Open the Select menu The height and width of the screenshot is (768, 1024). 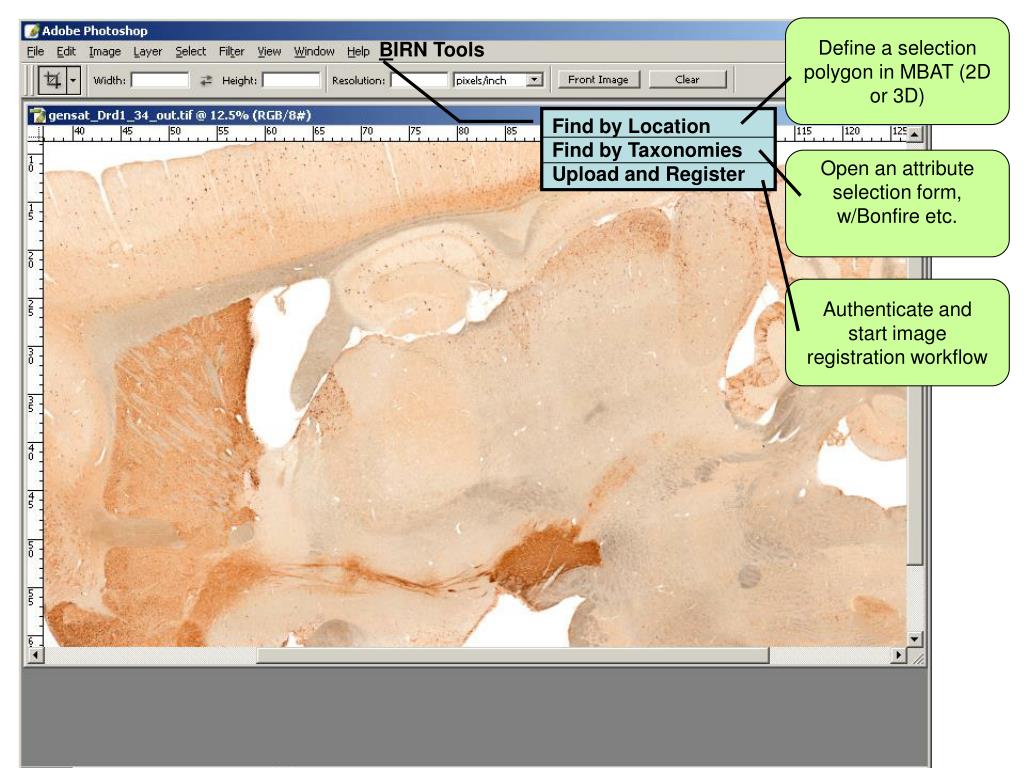[190, 52]
